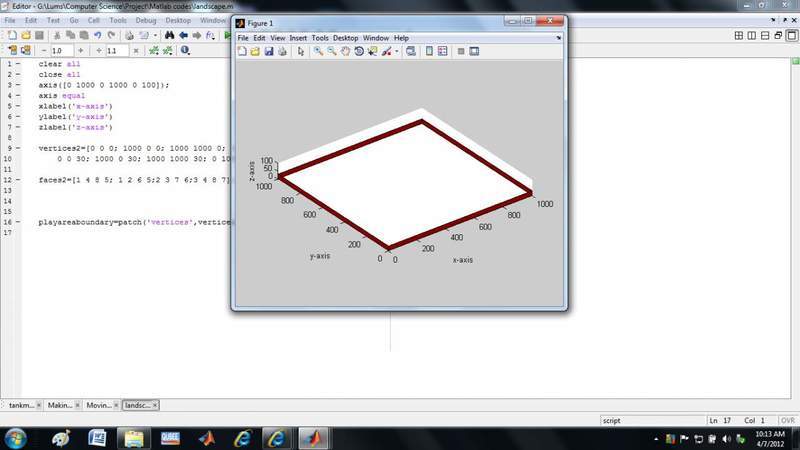Activate the Pan hand tool
Image resolution: width=800 pixels, height=450 pixels.
click(345, 51)
